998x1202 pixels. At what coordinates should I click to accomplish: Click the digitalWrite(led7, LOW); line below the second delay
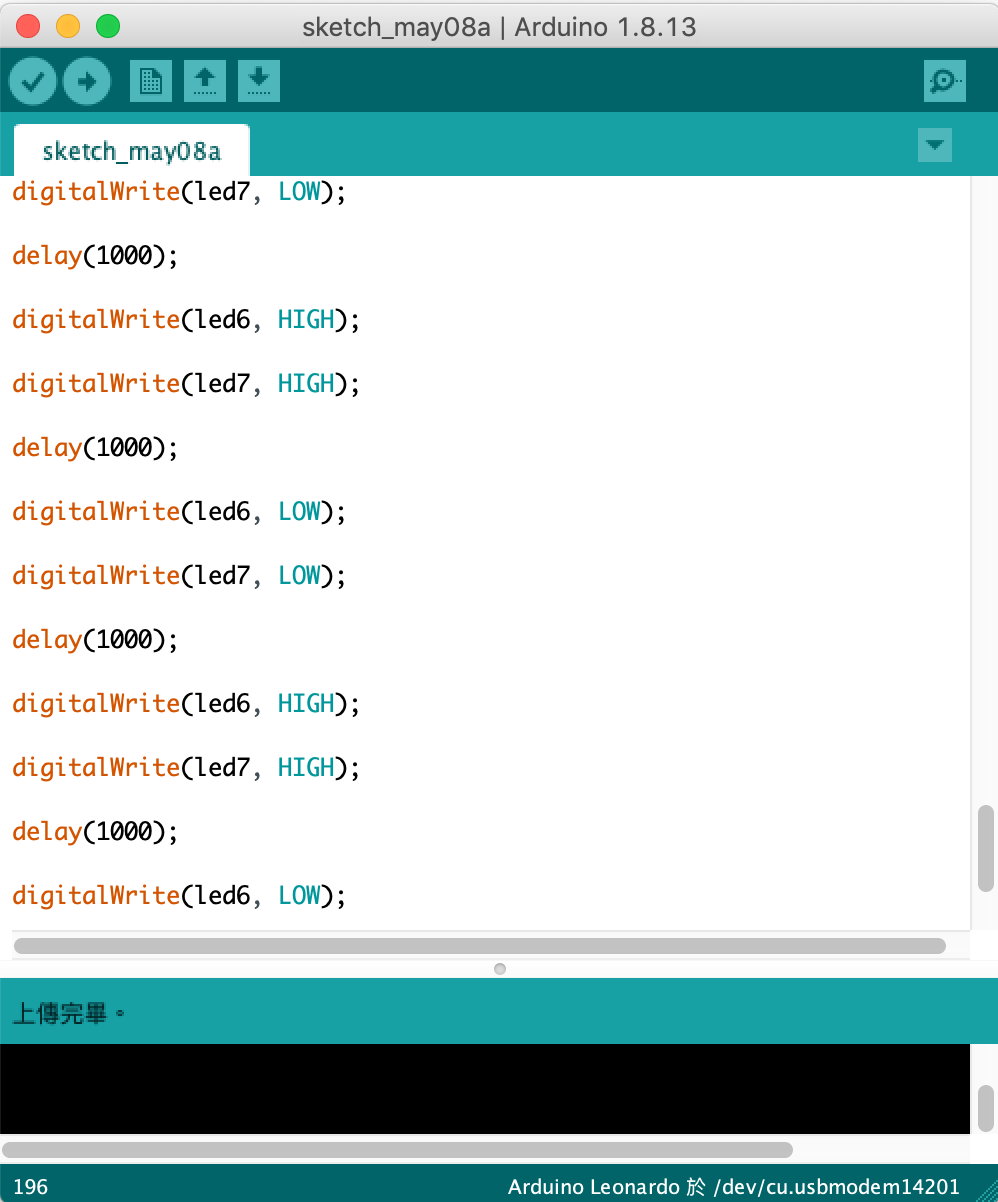[179, 576]
